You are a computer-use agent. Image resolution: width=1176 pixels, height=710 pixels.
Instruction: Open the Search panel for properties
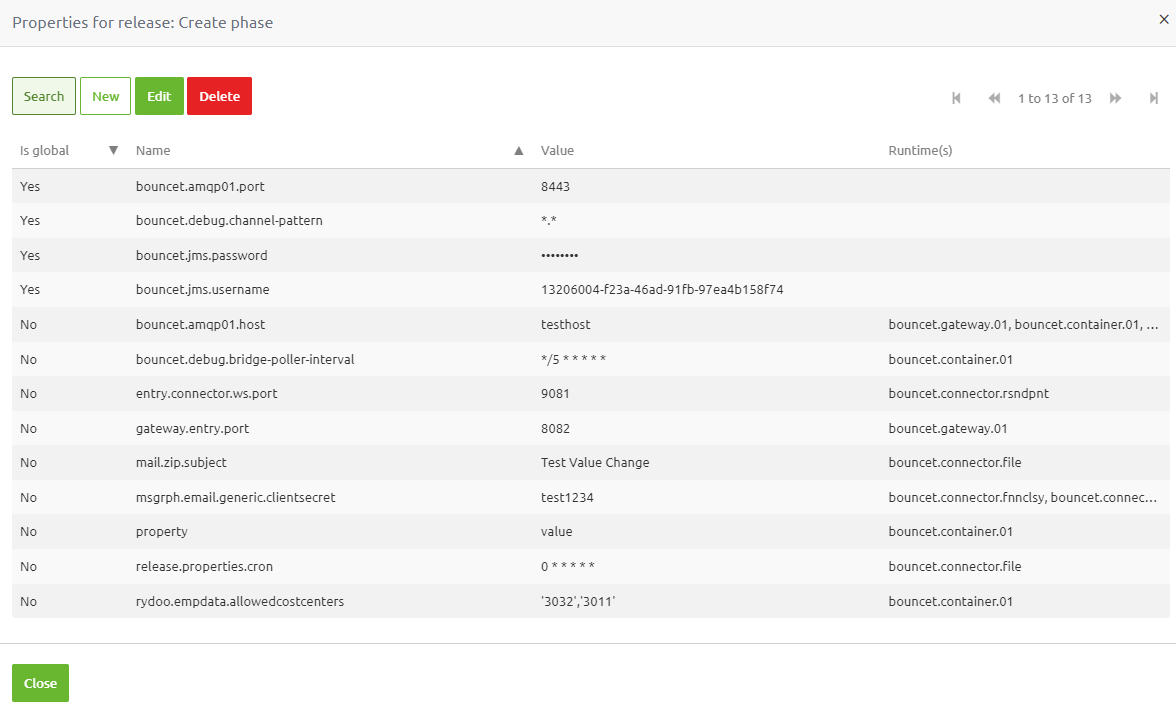pos(43,95)
